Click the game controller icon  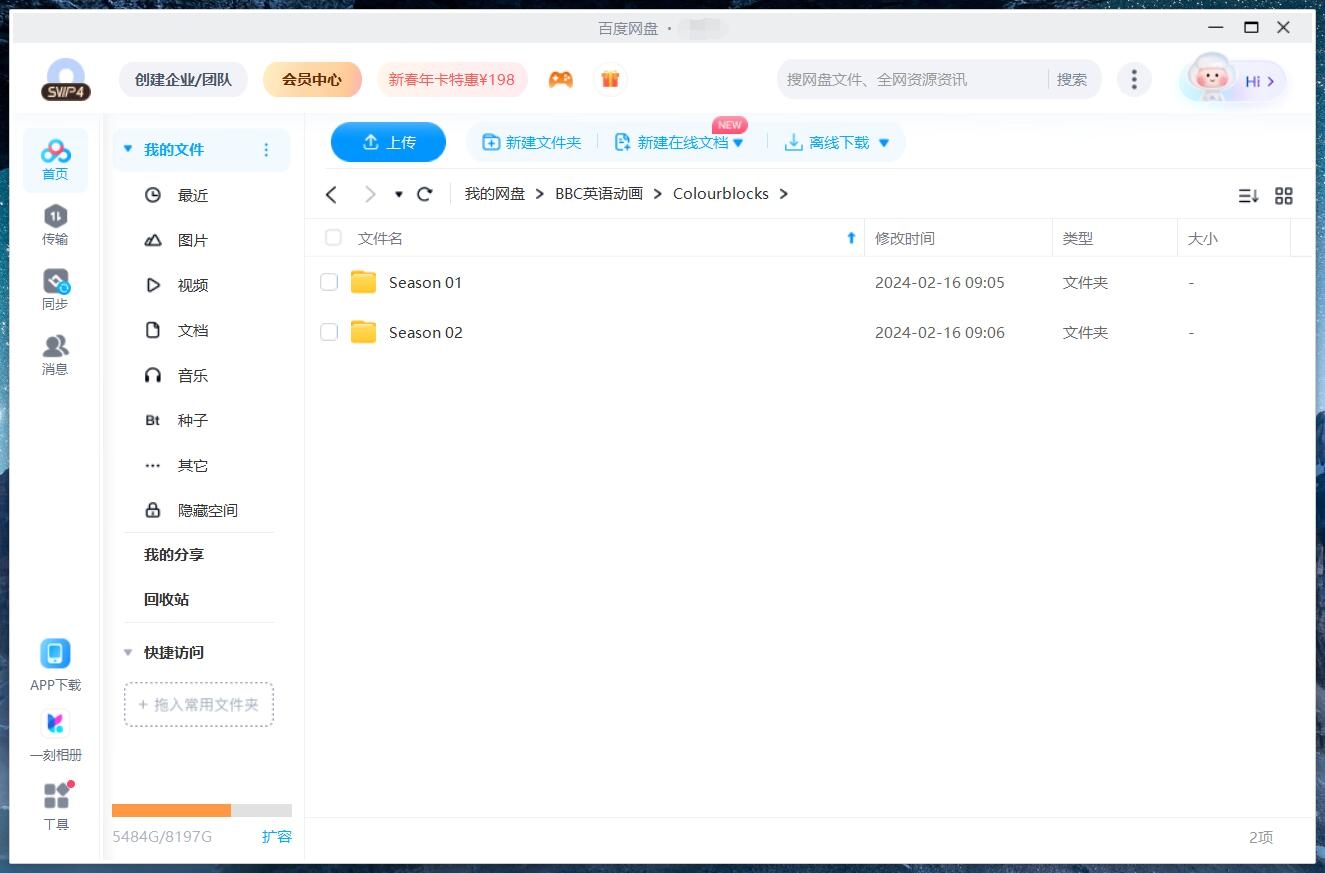[x=561, y=79]
